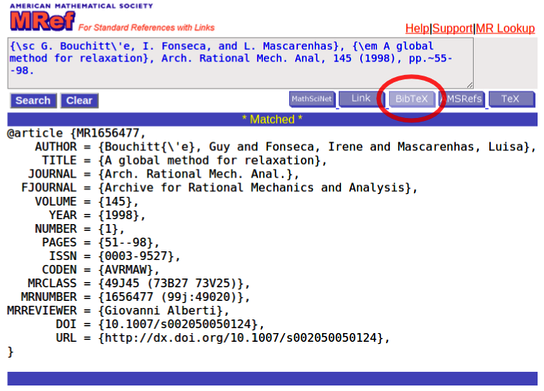Click the Clear button
544x391 pixels.
click(x=79, y=101)
